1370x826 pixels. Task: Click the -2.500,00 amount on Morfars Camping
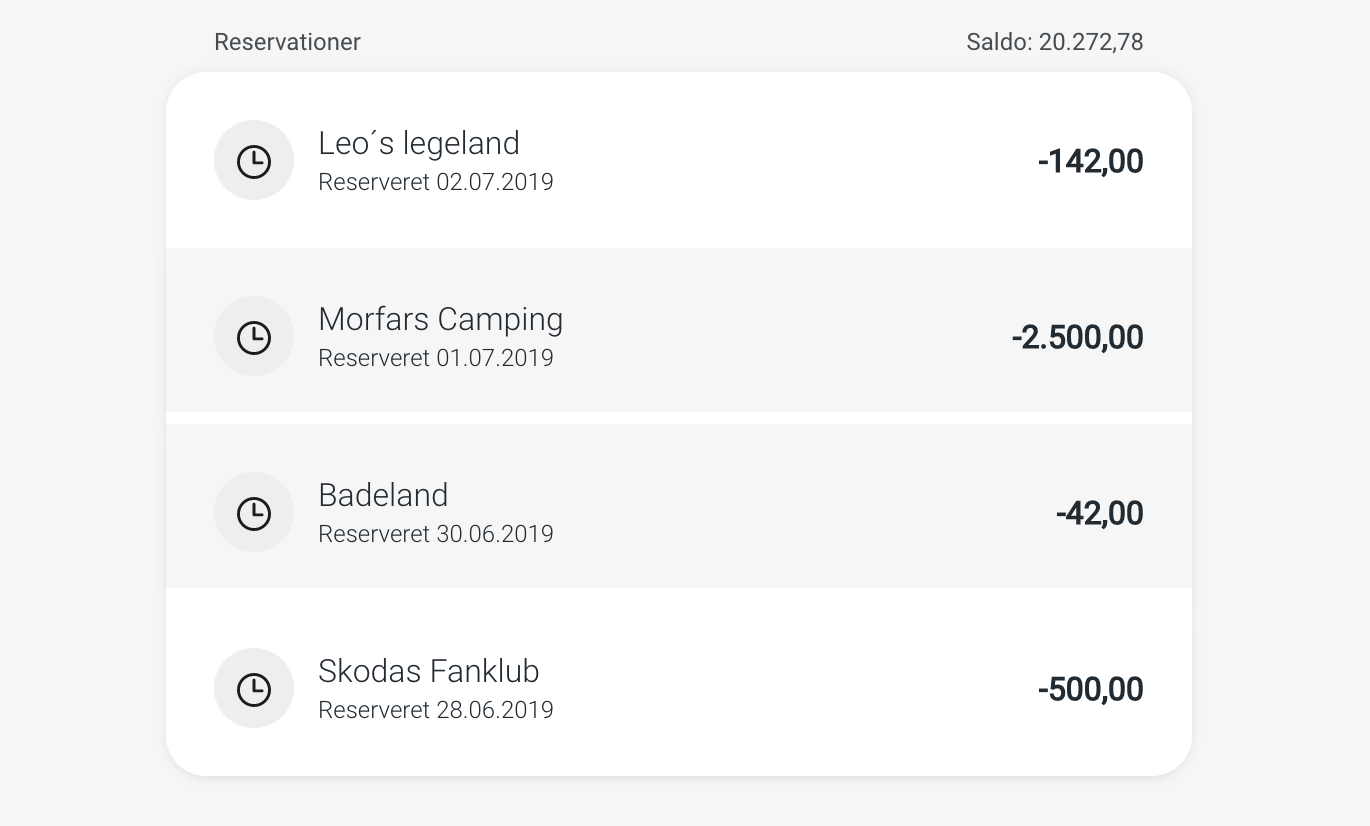coord(1076,336)
